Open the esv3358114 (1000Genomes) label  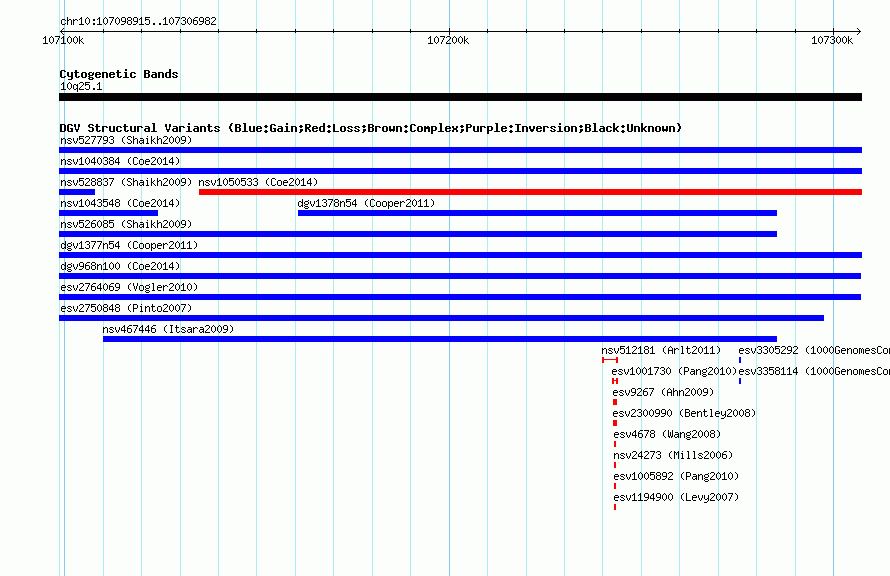(814, 371)
